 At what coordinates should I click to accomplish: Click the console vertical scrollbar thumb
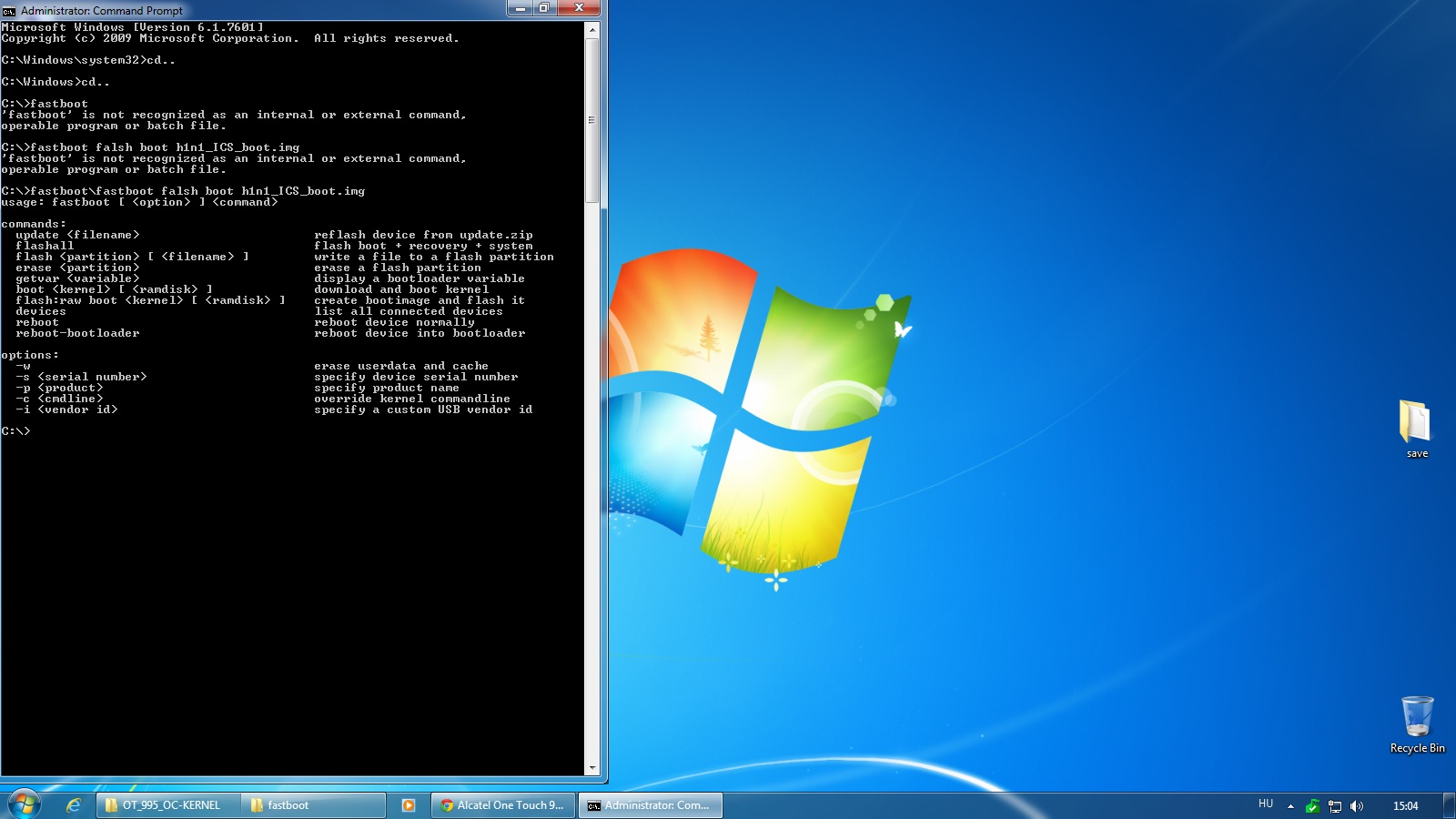[x=592, y=120]
